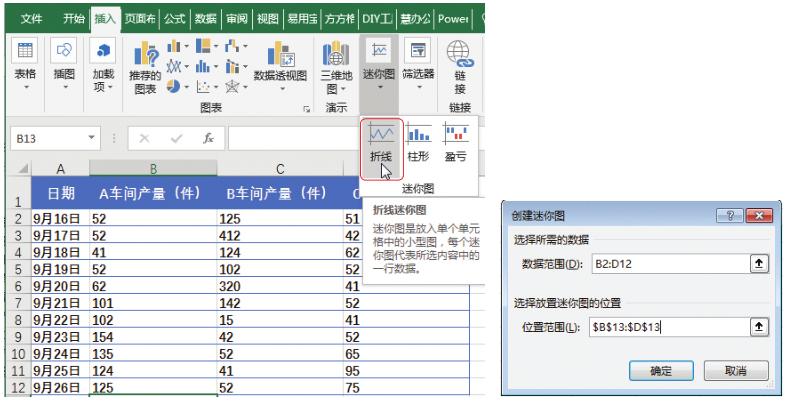Click the formula bar confirm checkmark
The height and width of the screenshot is (401, 787).
176,139
